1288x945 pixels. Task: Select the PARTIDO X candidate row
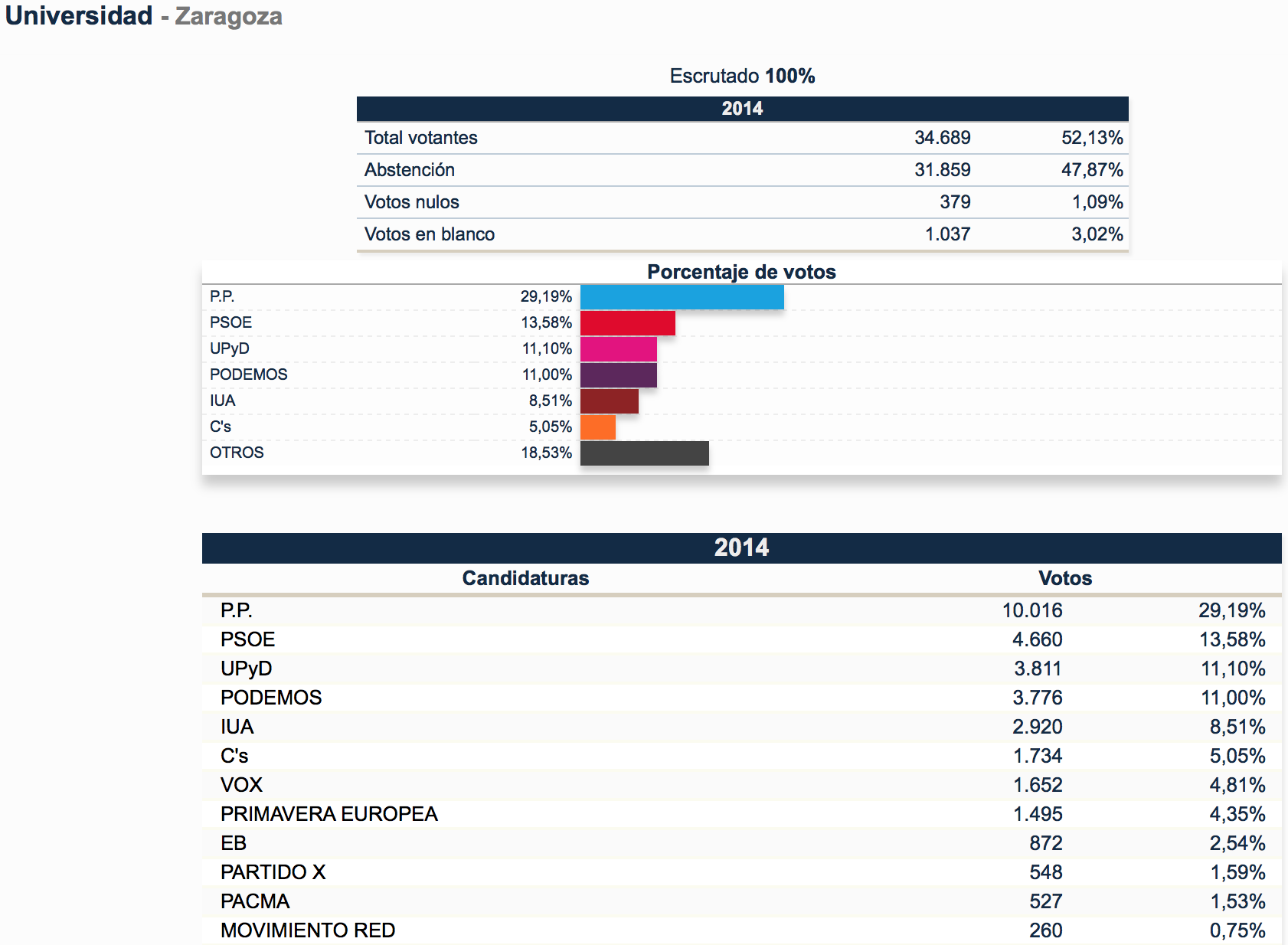click(741, 872)
